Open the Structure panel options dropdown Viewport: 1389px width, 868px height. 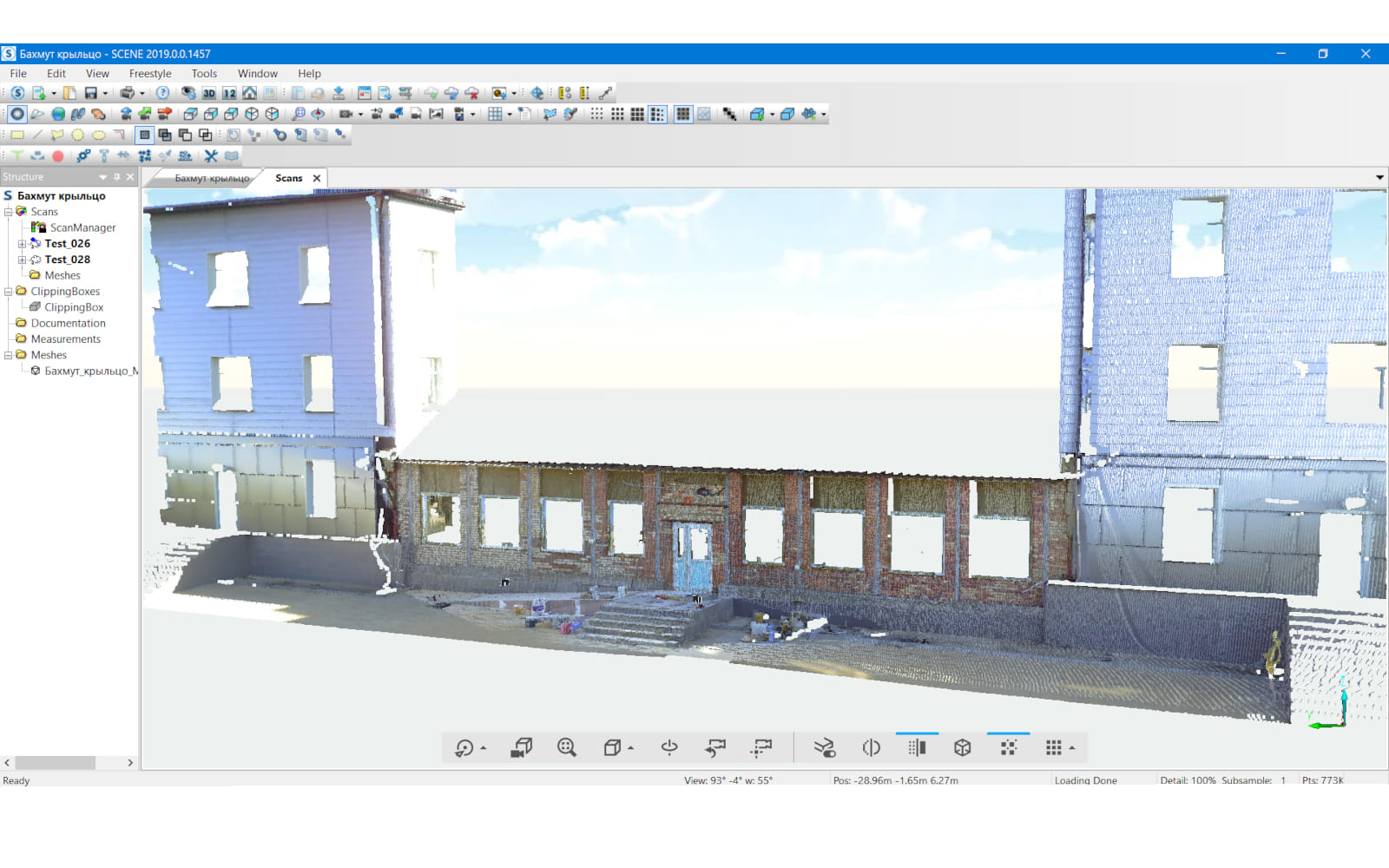(102, 177)
